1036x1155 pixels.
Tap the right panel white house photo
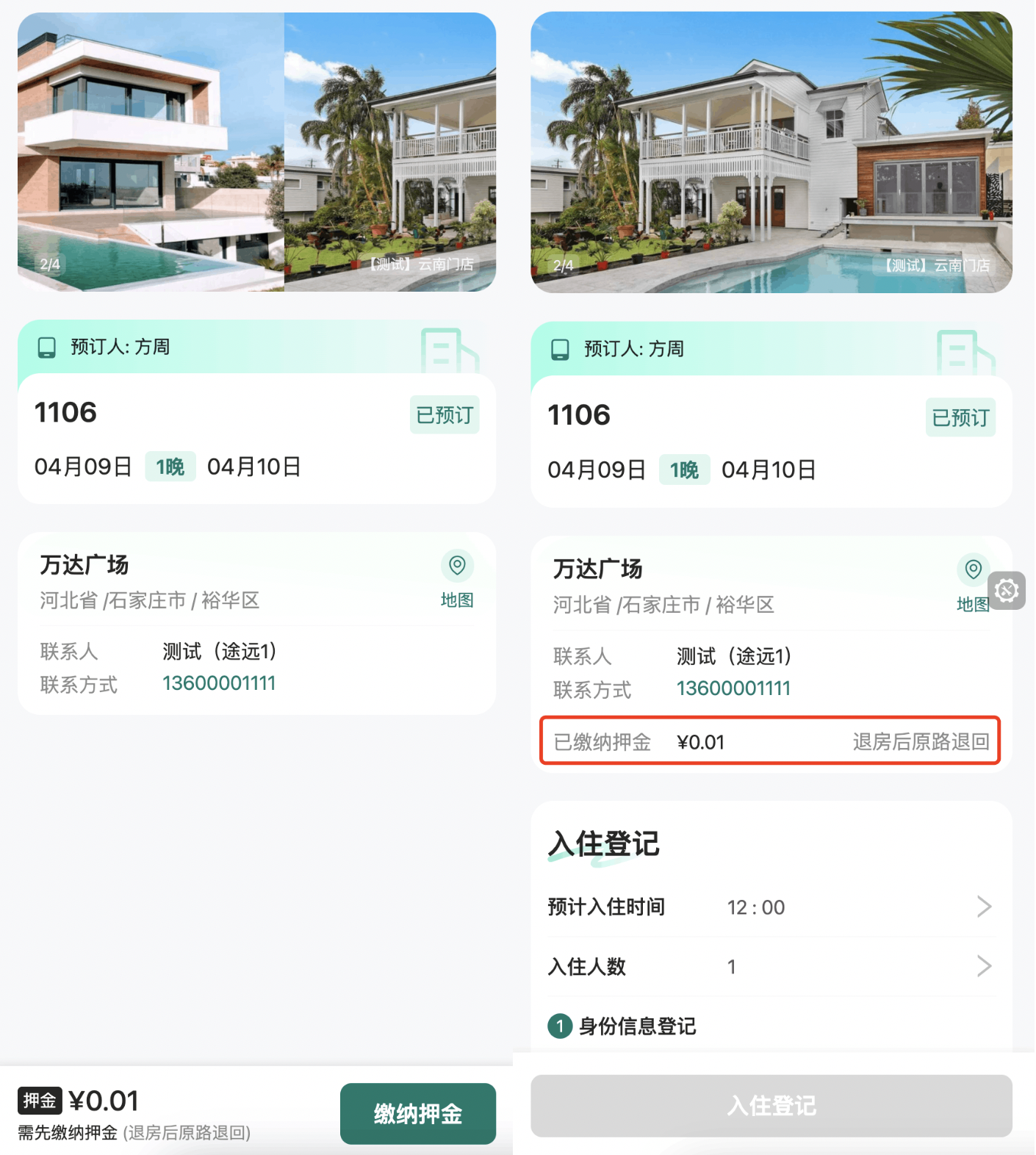[771, 152]
